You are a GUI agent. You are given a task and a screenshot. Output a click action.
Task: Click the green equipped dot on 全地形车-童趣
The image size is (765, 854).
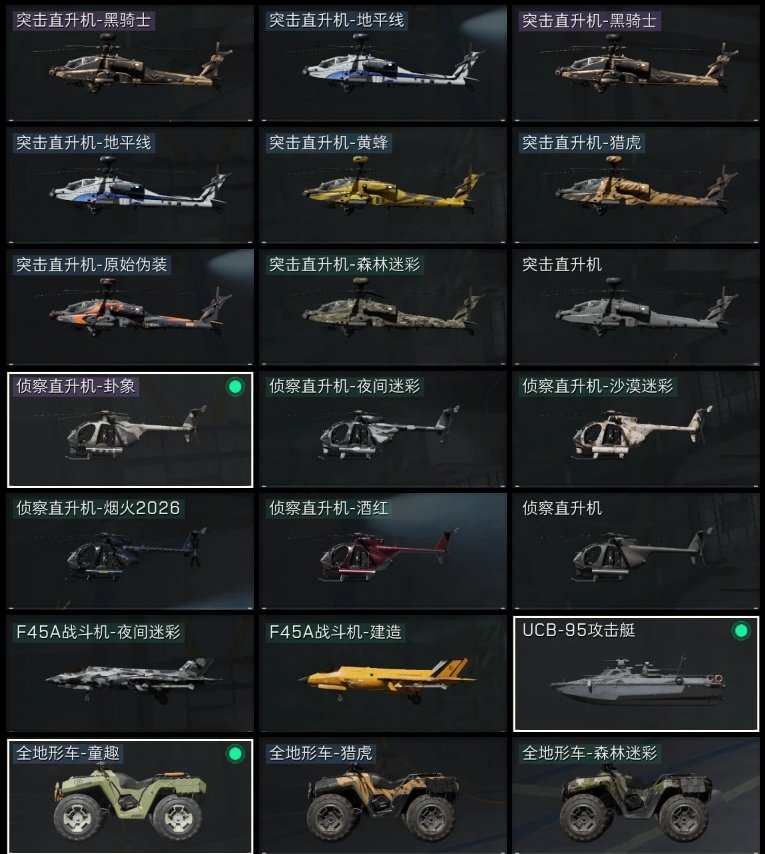[x=235, y=754]
